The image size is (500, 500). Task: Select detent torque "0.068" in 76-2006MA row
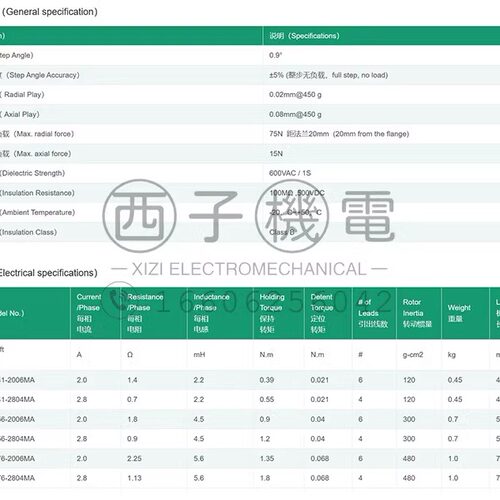320,458
